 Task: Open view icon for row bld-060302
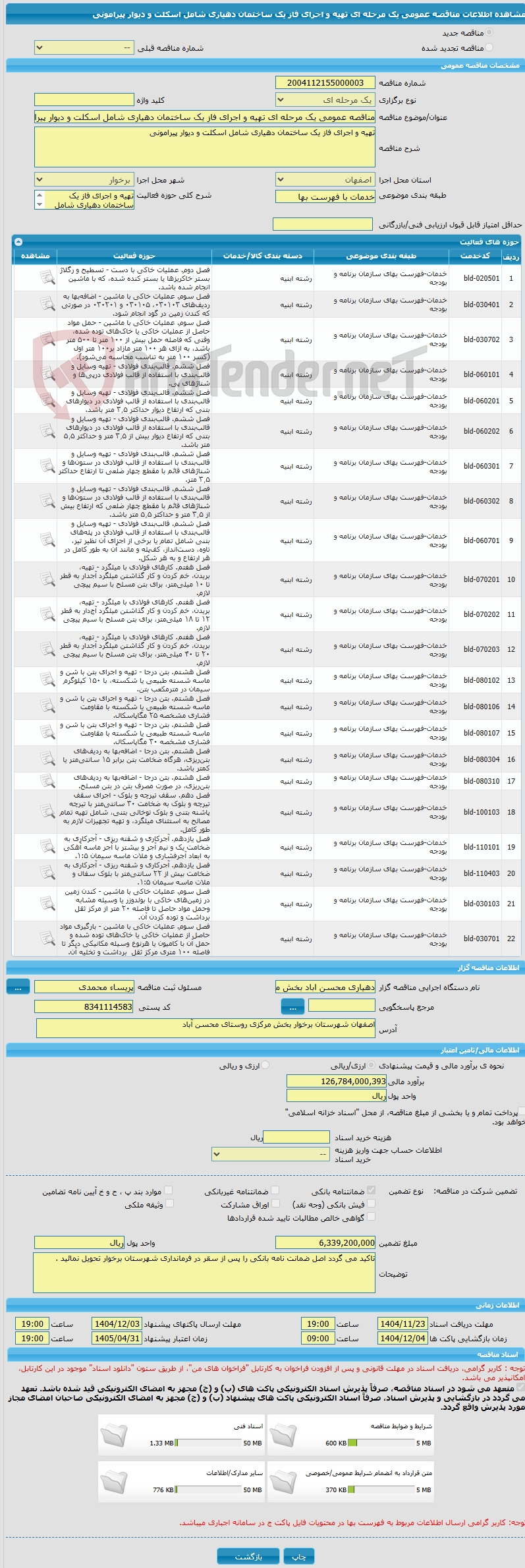[x=47, y=500]
